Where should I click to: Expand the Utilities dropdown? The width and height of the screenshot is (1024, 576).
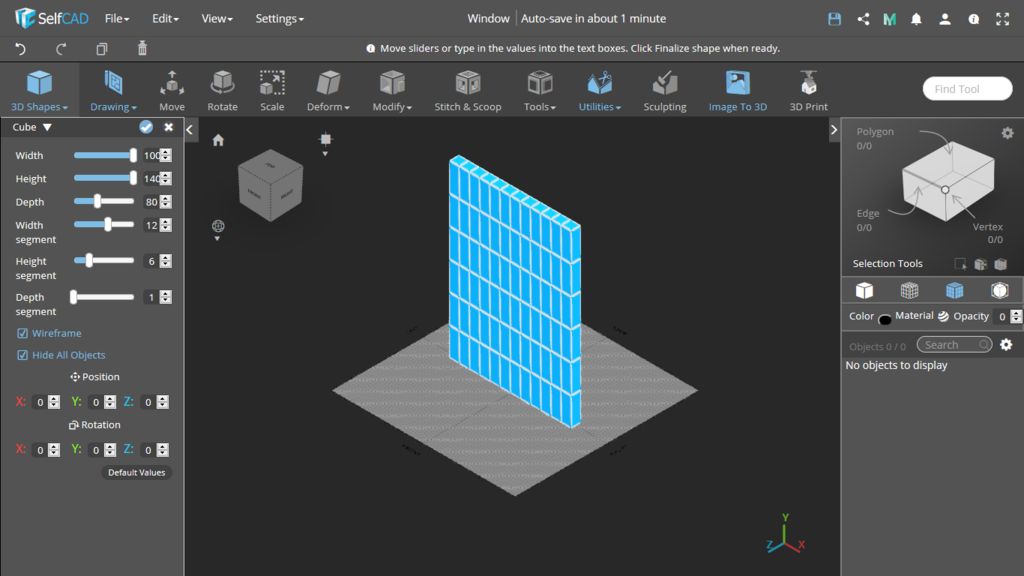[599, 90]
